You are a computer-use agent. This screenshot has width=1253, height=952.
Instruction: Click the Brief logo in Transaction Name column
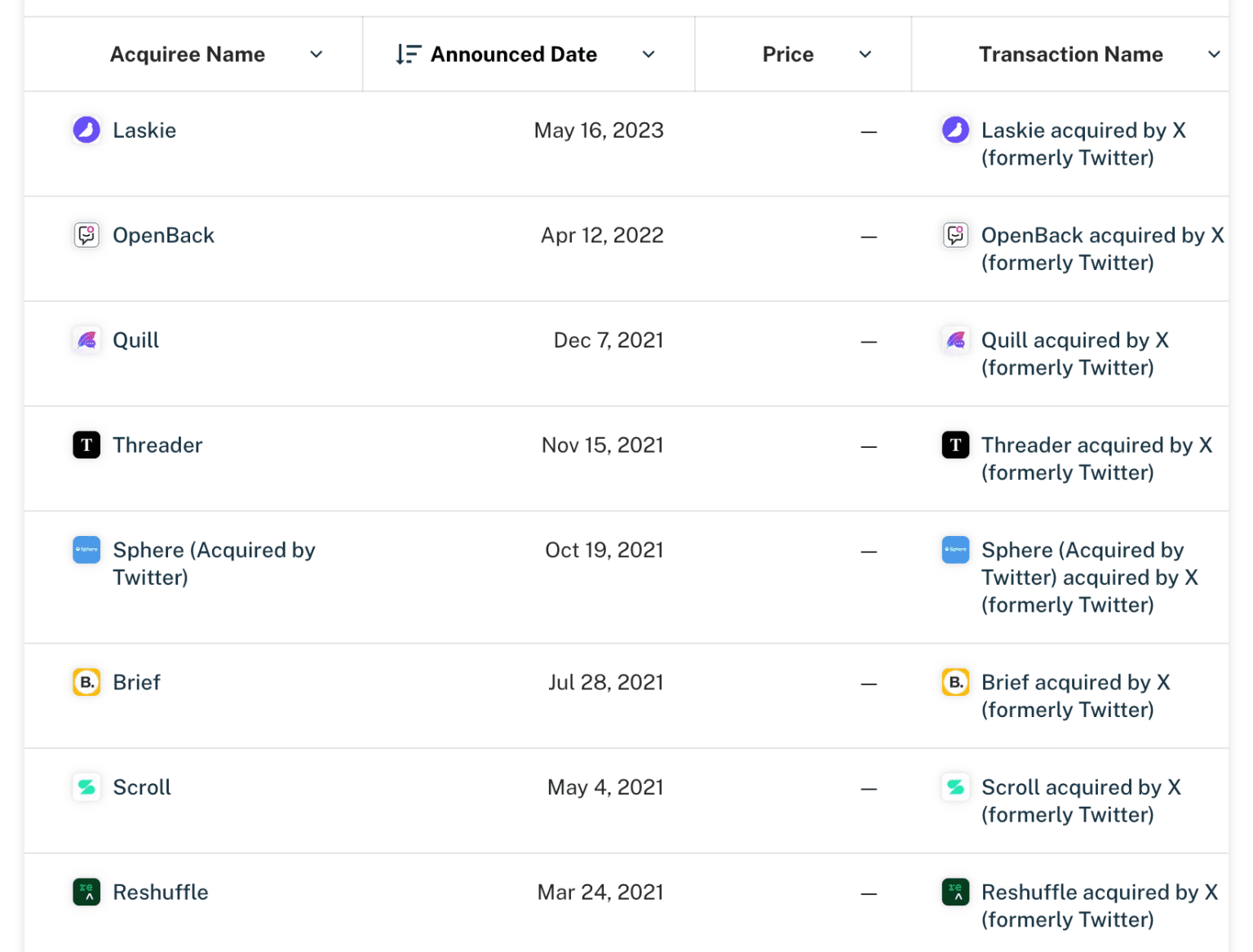click(x=955, y=682)
